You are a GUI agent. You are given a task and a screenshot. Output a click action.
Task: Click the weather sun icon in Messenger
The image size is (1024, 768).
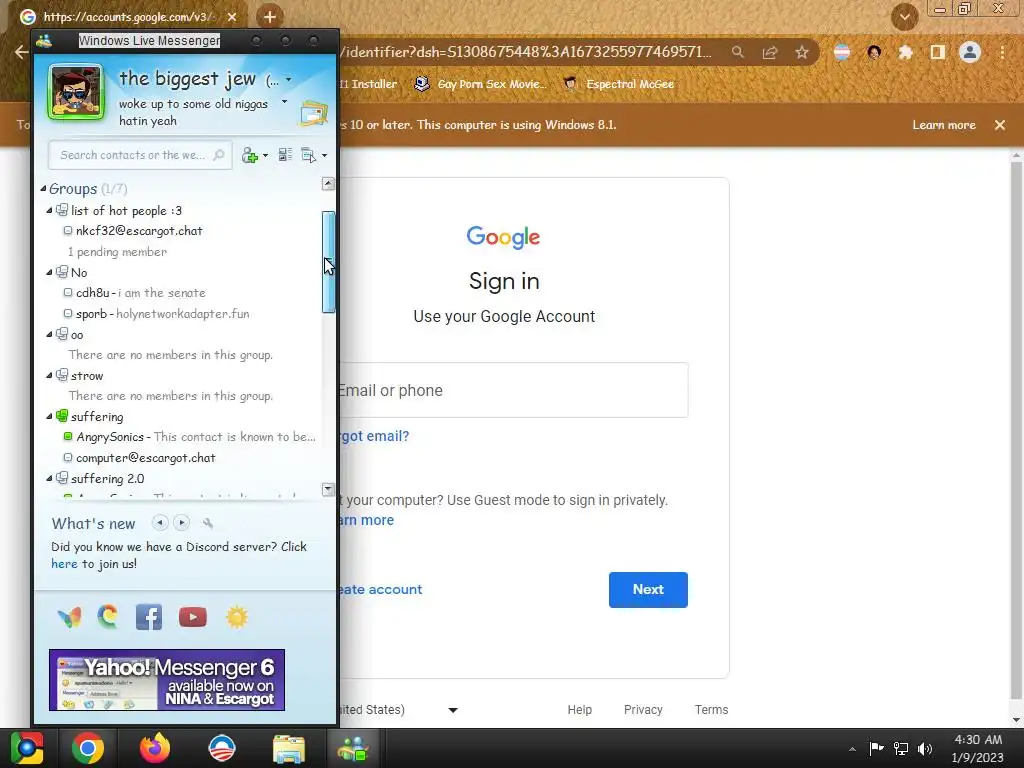tap(236, 616)
